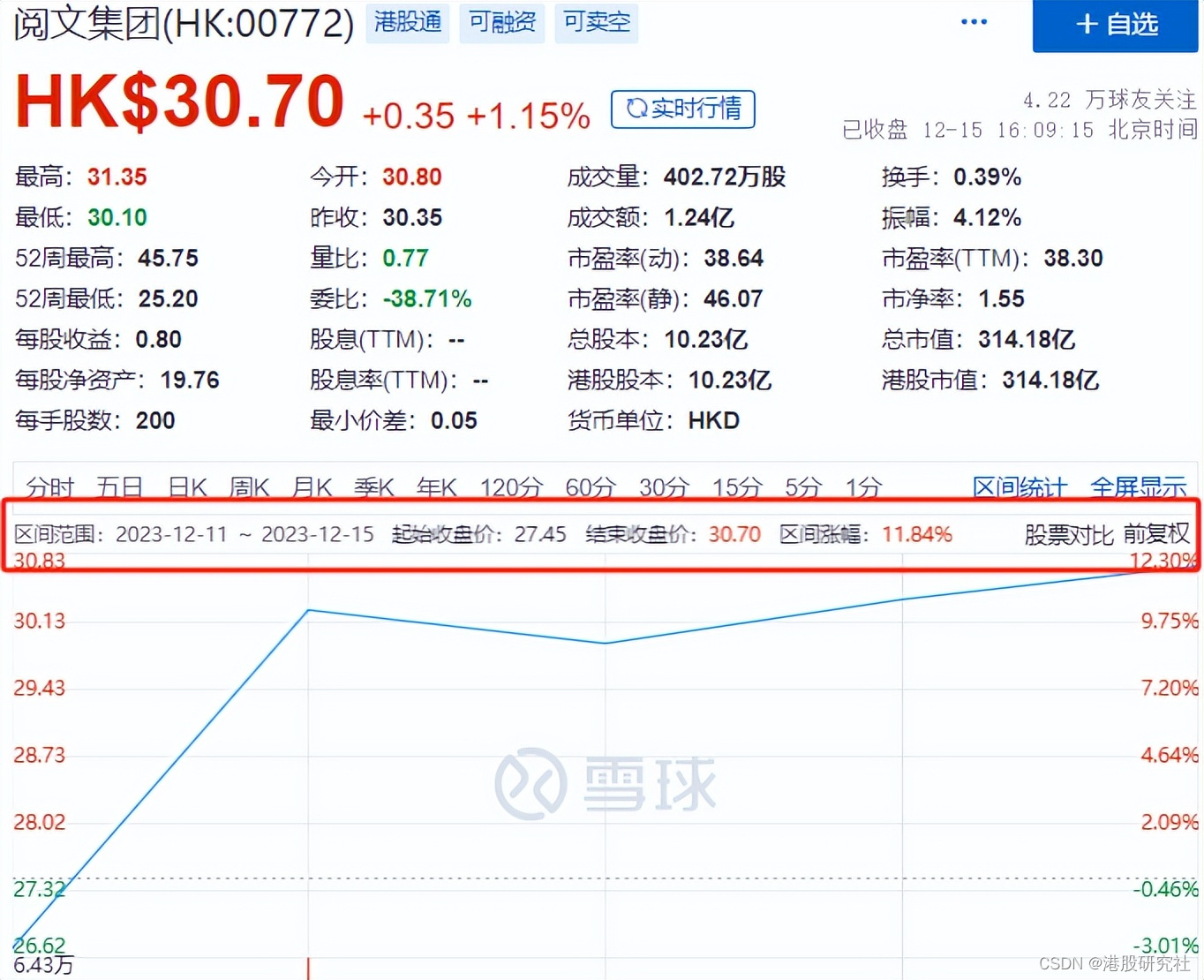
Task: Click the 每手股数 value 200
Action: [155, 420]
